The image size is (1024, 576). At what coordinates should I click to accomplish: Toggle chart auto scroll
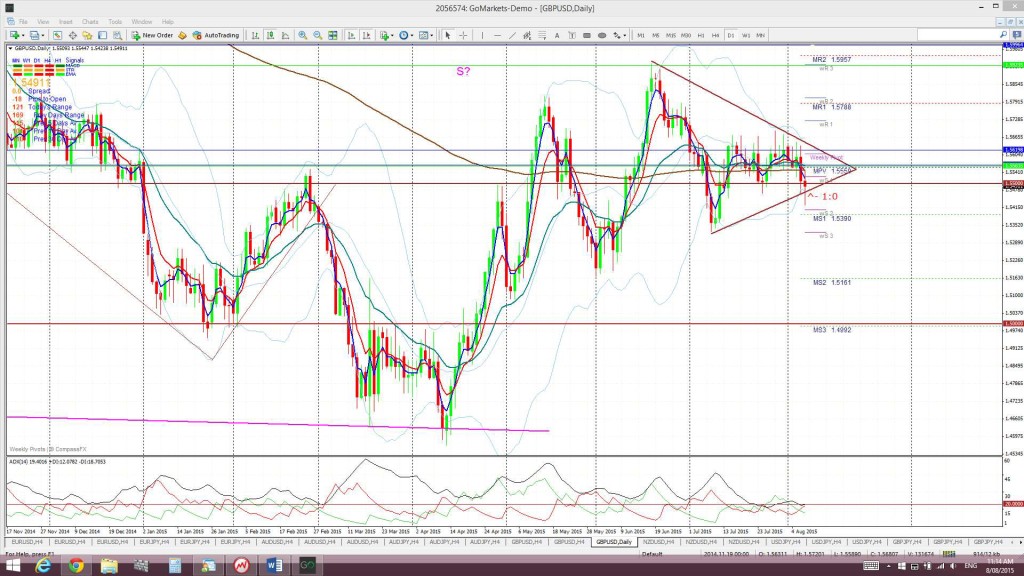point(351,35)
